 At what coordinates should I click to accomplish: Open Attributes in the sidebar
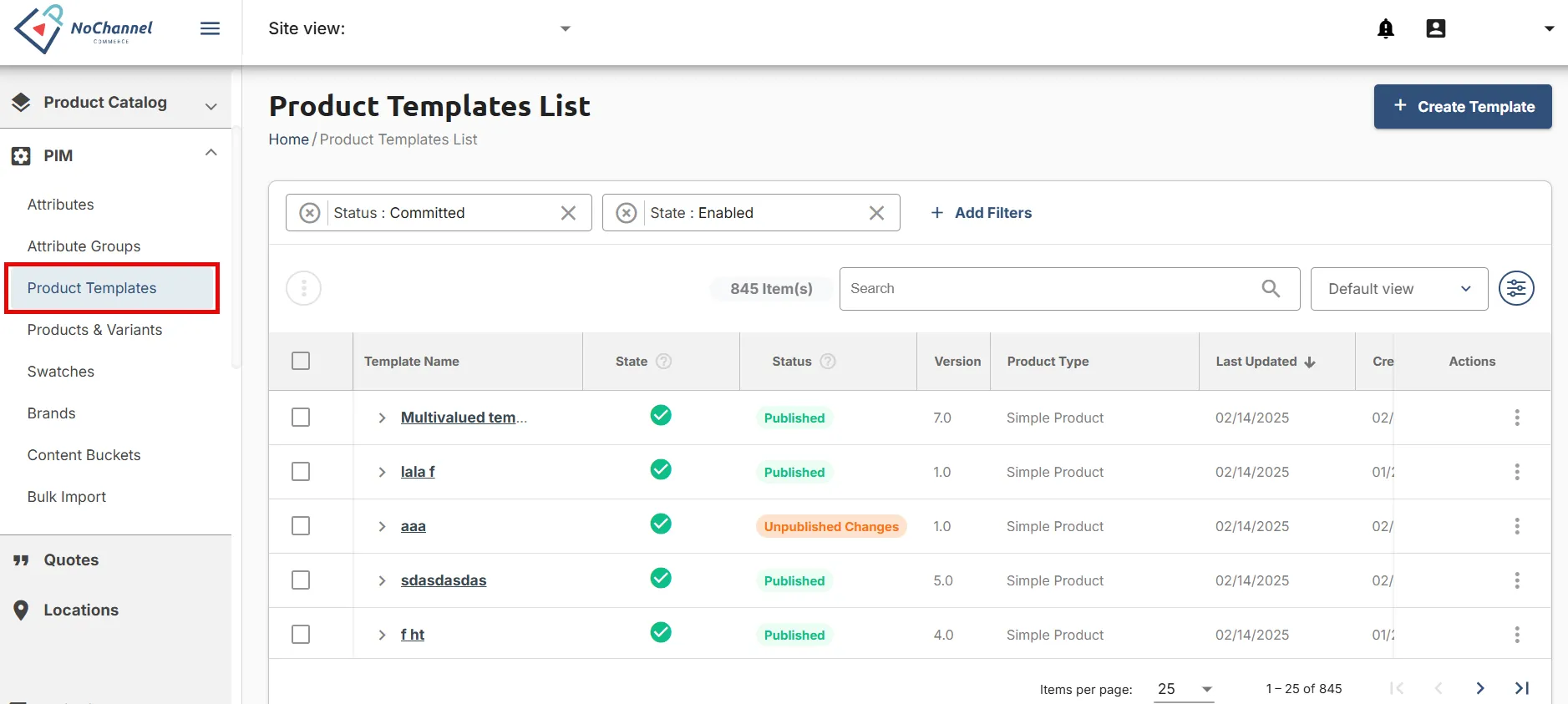[x=60, y=205]
